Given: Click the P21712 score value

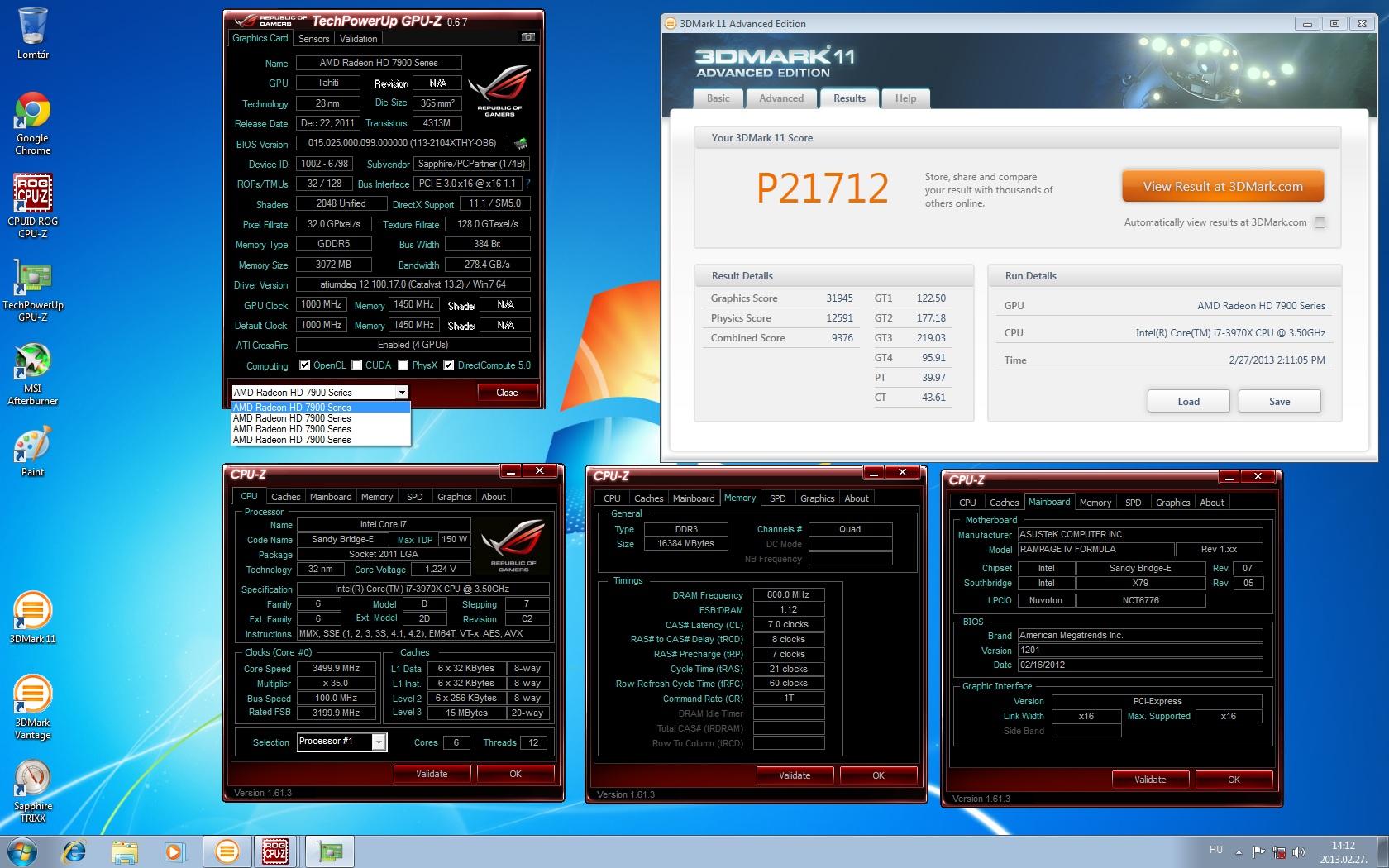Looking at the screenshot, I should click(x=823, y=188).
